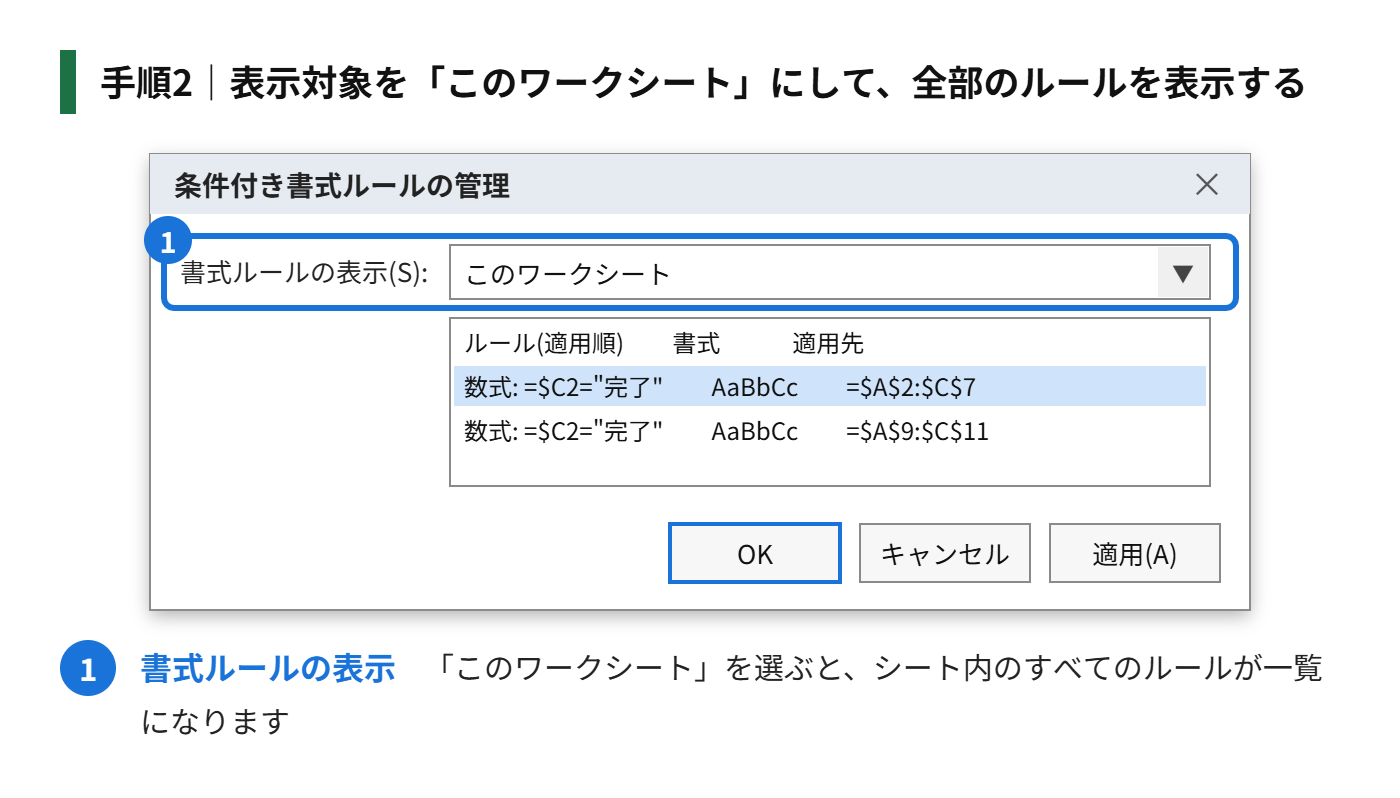
Task: Select the rule applied to =$A$2:$C$7
Action: (x=829, y=386)
